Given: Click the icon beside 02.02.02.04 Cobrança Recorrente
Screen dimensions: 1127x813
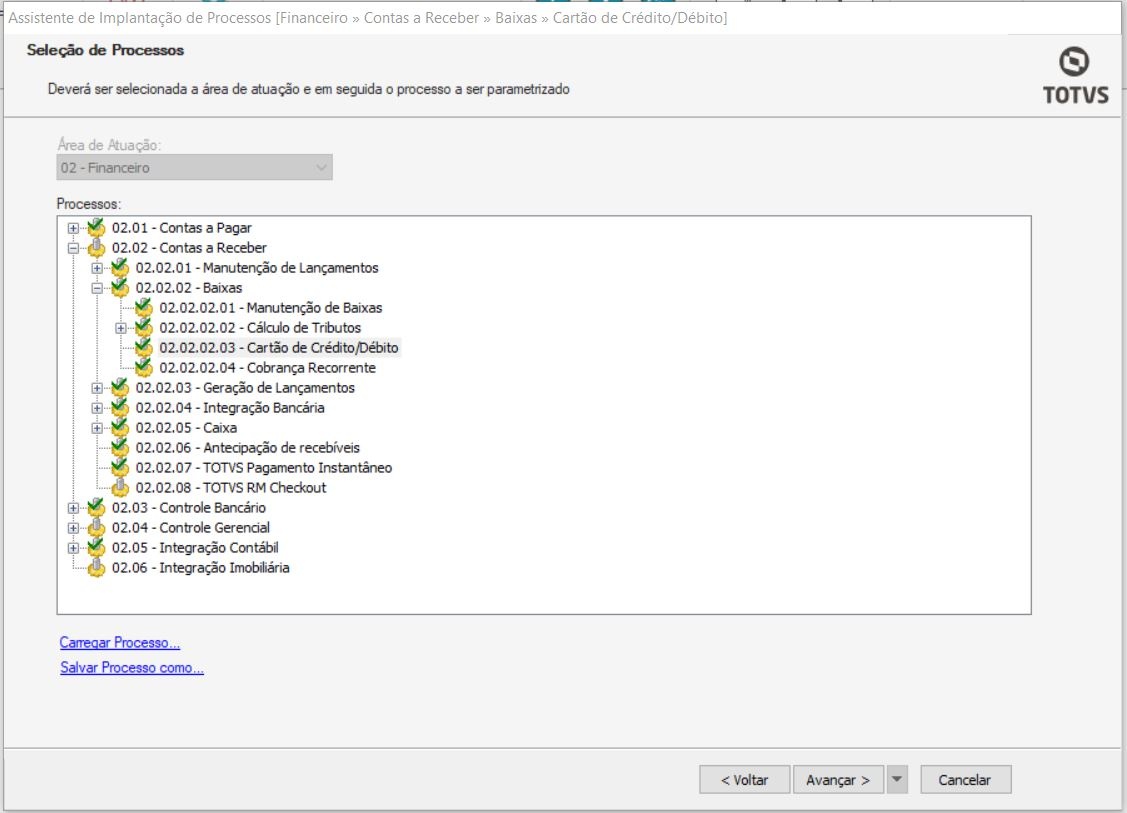Looking at the screenshot, I should click(144, 368).
